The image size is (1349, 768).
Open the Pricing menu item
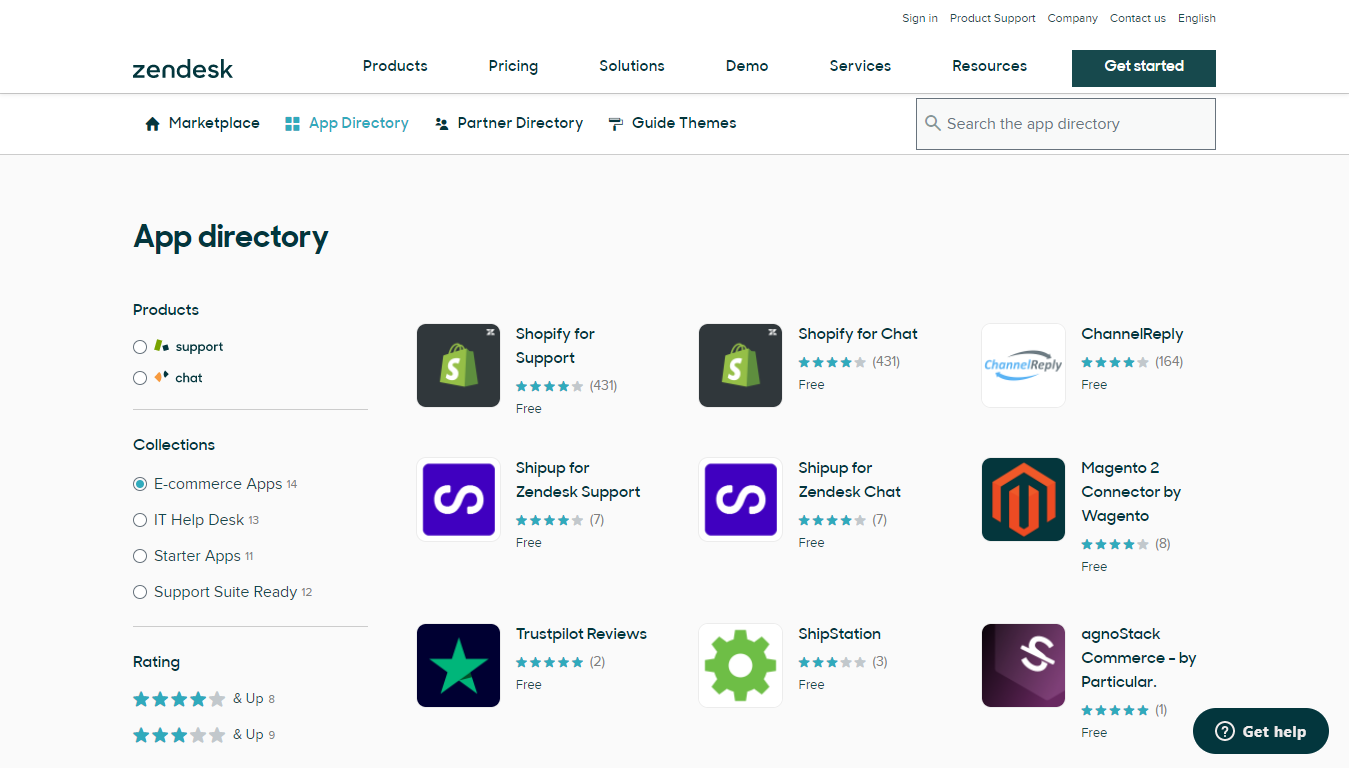tap(513, 66)
